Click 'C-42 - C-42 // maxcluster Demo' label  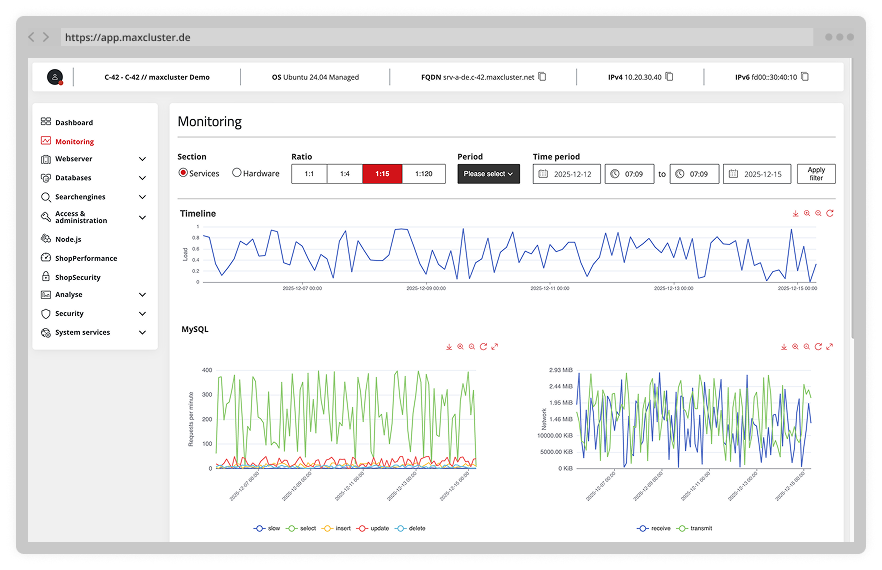157,77
